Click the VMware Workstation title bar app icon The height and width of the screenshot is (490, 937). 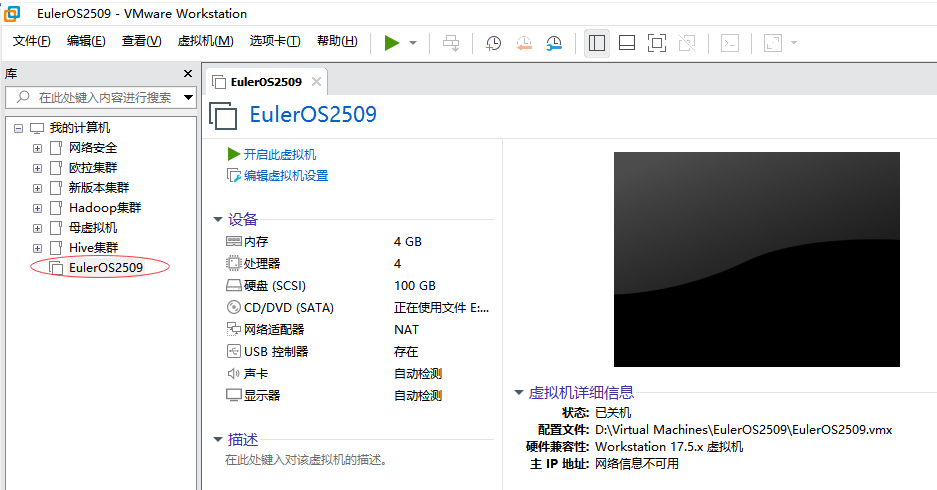(x=12, y=13)
